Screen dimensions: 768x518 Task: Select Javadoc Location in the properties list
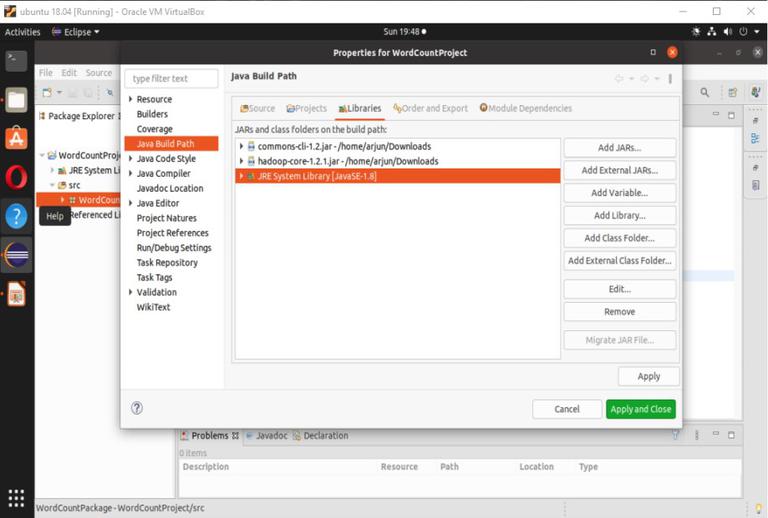click(170, 188)
